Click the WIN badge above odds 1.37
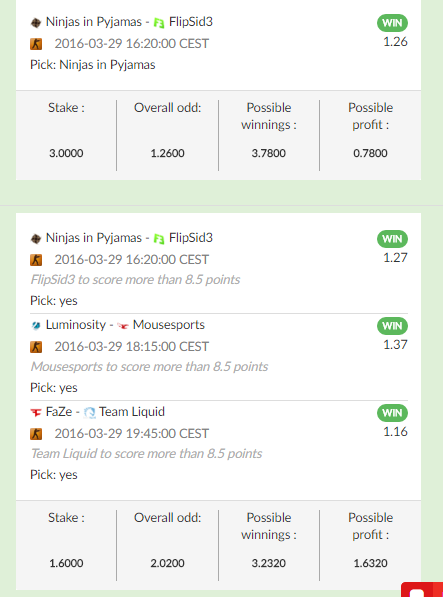Screen dimensions: 443x597 pyautogui.click(x=392, y=326)
